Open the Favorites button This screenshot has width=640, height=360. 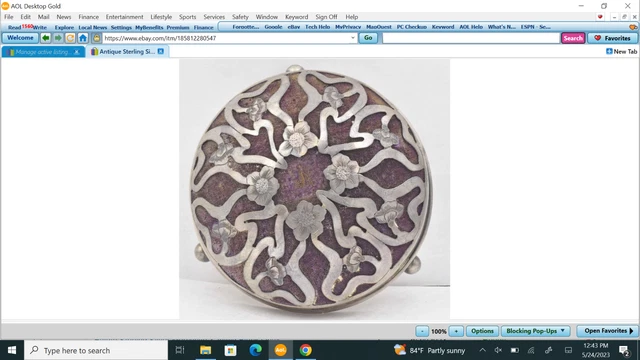point(612,38)
